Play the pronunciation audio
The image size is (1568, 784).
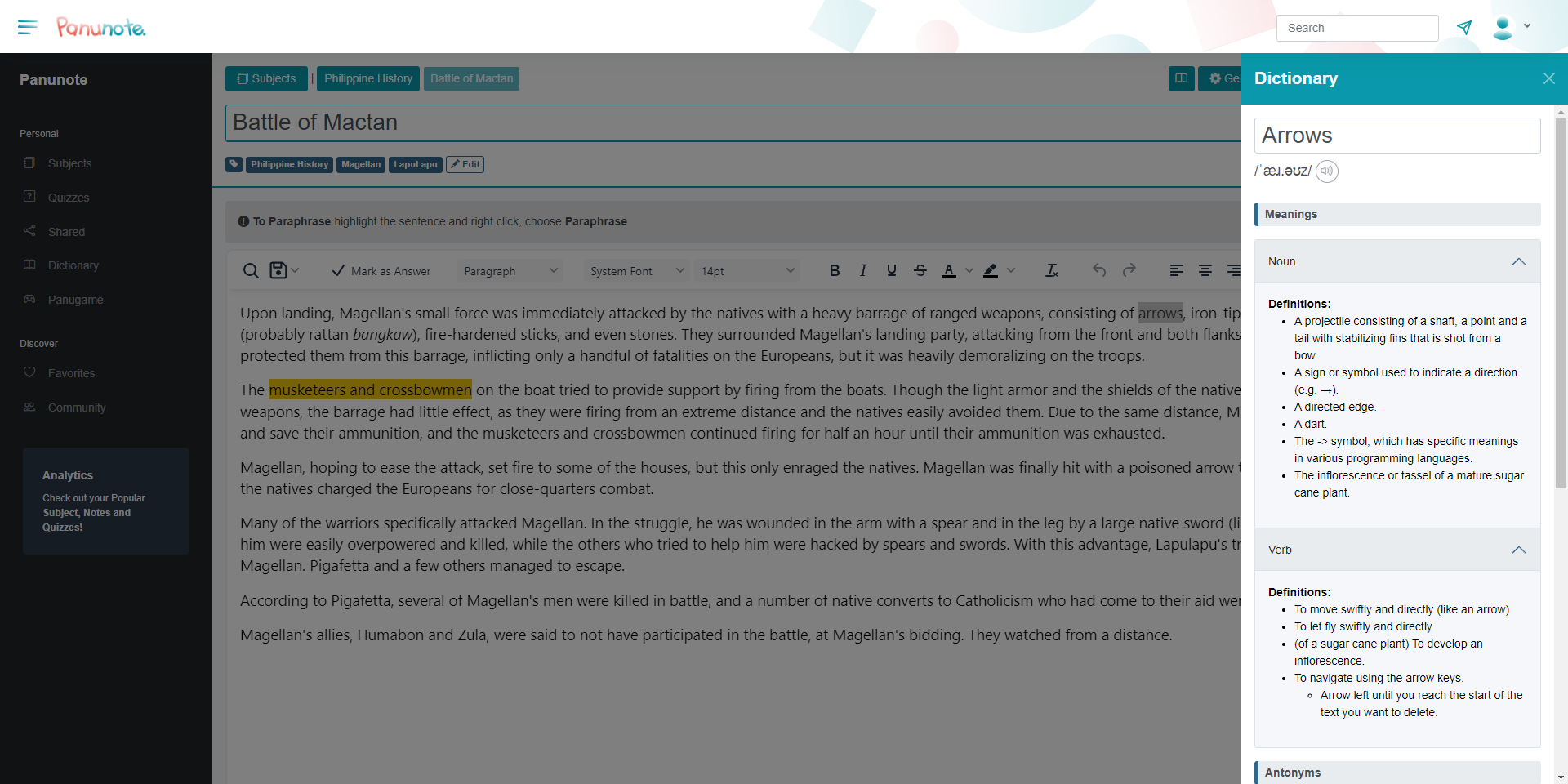point(1327,171)
